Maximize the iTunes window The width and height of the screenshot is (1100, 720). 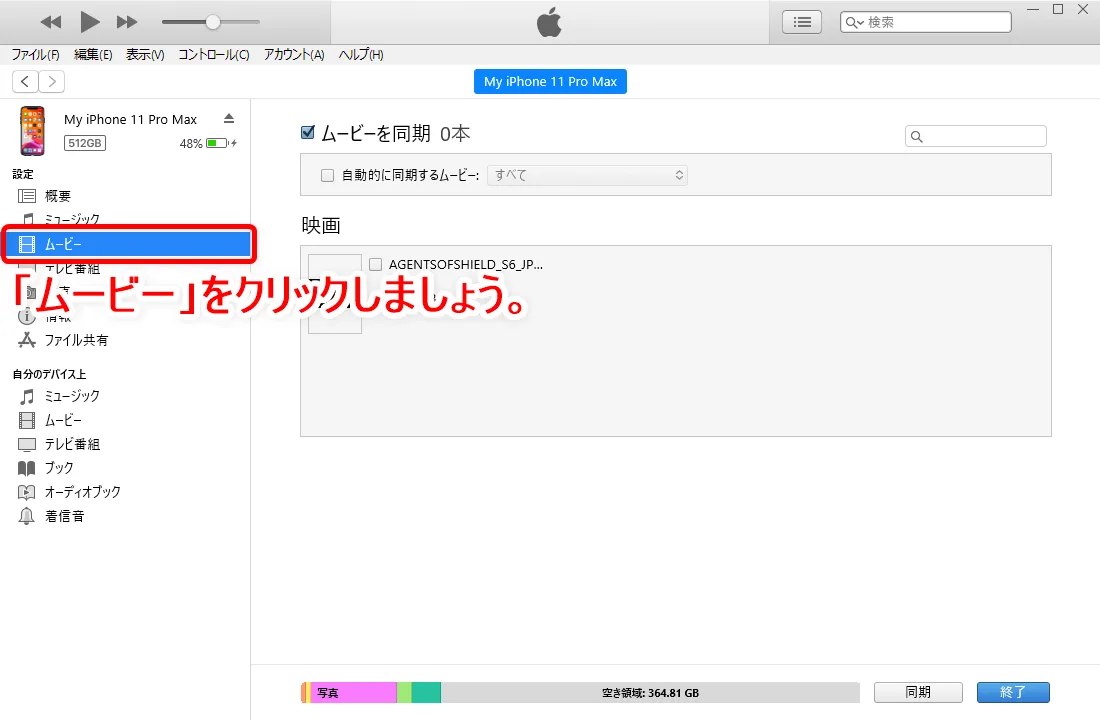pos(1058,9)
